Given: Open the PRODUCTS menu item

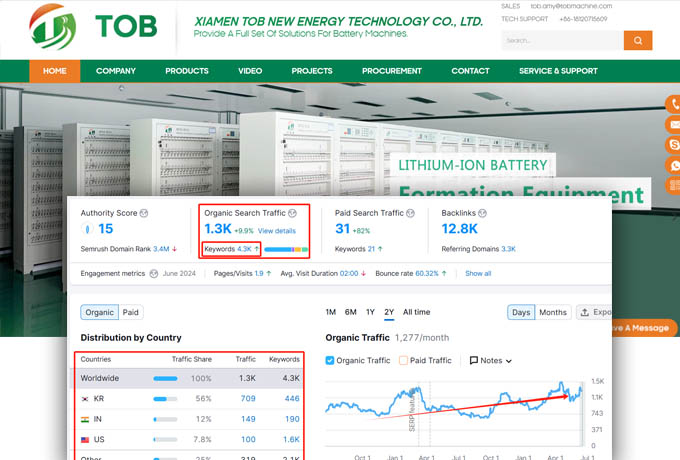Looking at the screenshot, I should (x=187, y=71).
